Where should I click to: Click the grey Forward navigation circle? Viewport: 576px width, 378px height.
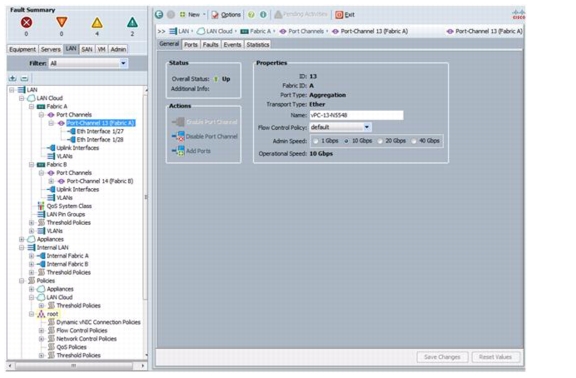171,14
